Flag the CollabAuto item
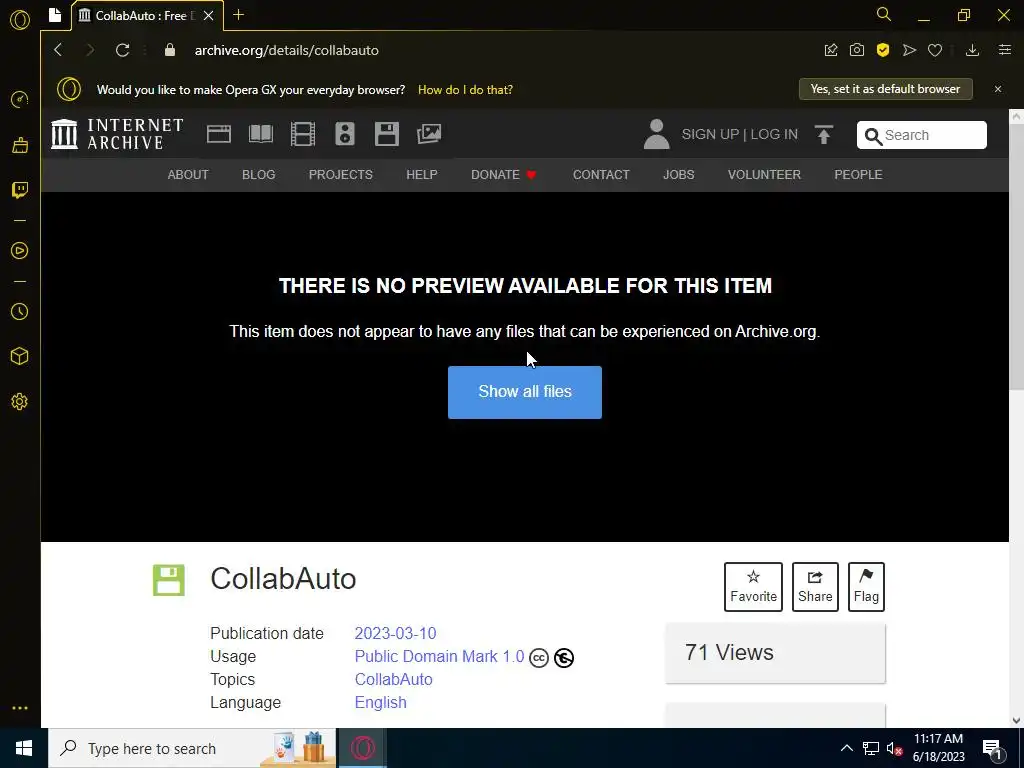The height and width of the screenshot is (768, 1024). coord(866,586)
